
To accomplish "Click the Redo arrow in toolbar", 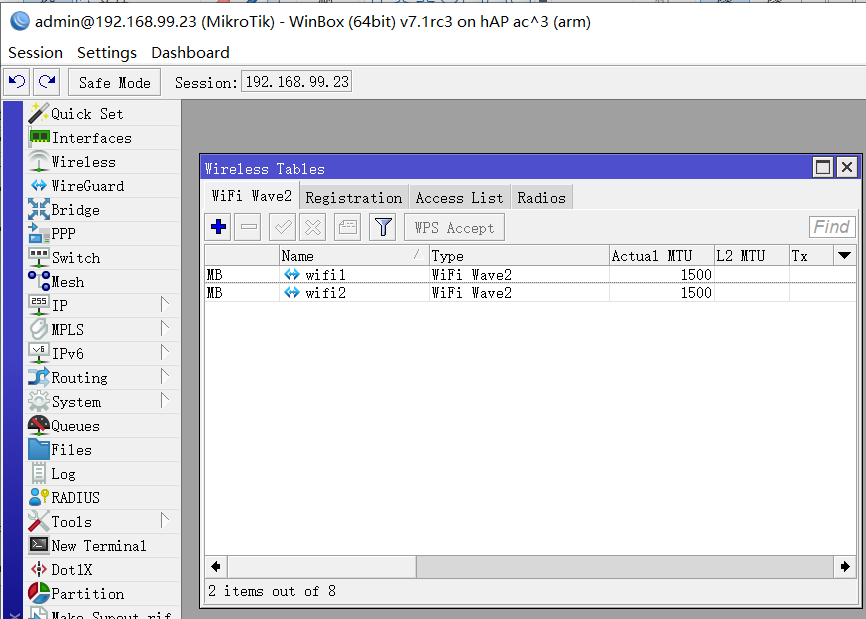I will [47, 82].
